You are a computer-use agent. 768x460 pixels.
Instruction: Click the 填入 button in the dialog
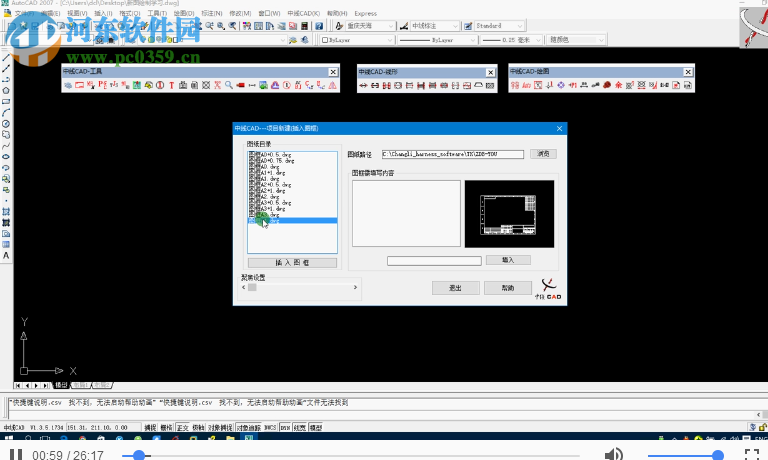[508, 260]
